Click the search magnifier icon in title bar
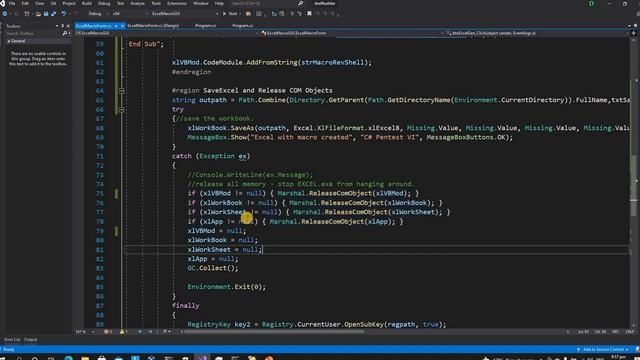 (300, 3)
